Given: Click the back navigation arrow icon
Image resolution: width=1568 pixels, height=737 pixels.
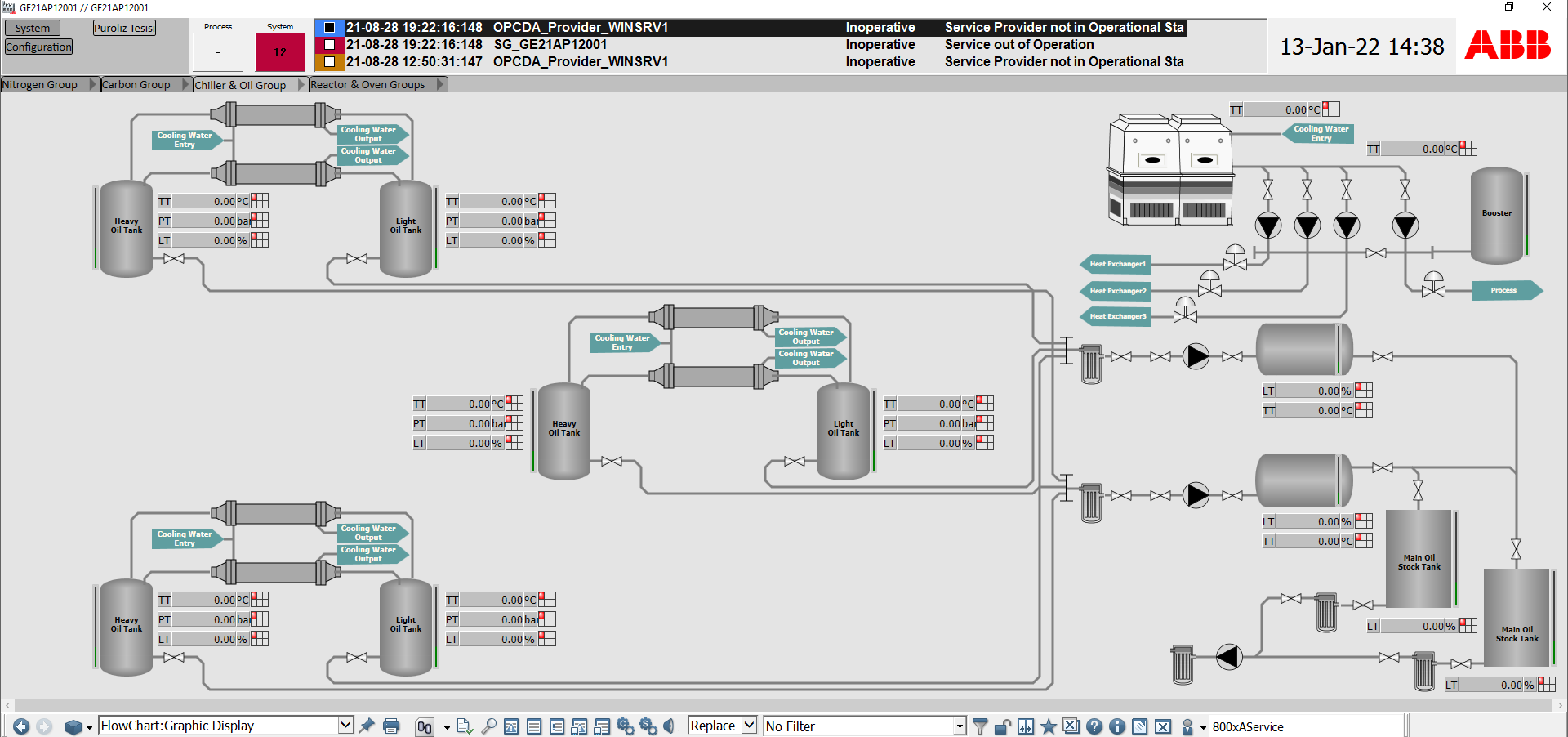Looking at the screenshot, I should pyautogui.click(x=21, y=726).
